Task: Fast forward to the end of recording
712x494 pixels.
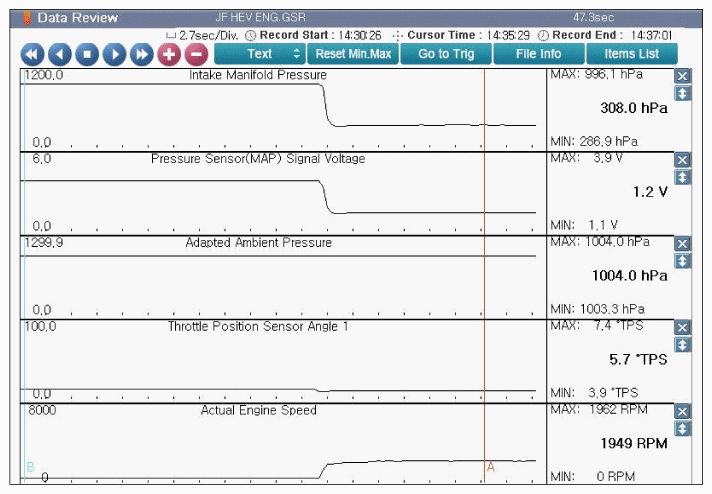Action: pos(141,54)
